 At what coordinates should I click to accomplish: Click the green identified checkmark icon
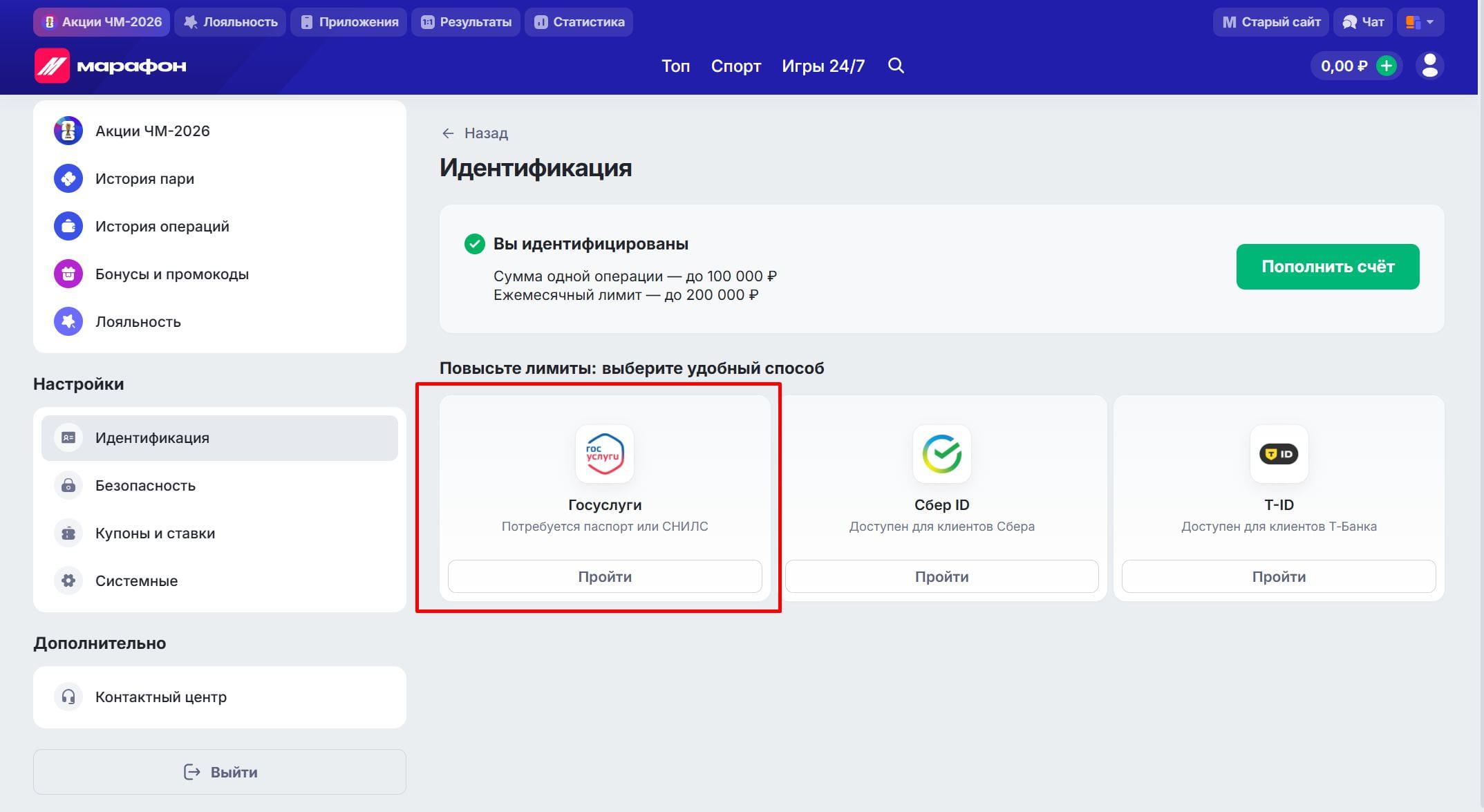coord(474,244)
